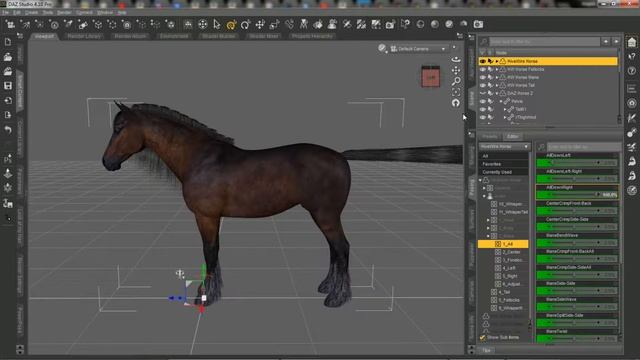Click the viewport Reset camera icon

456,103
